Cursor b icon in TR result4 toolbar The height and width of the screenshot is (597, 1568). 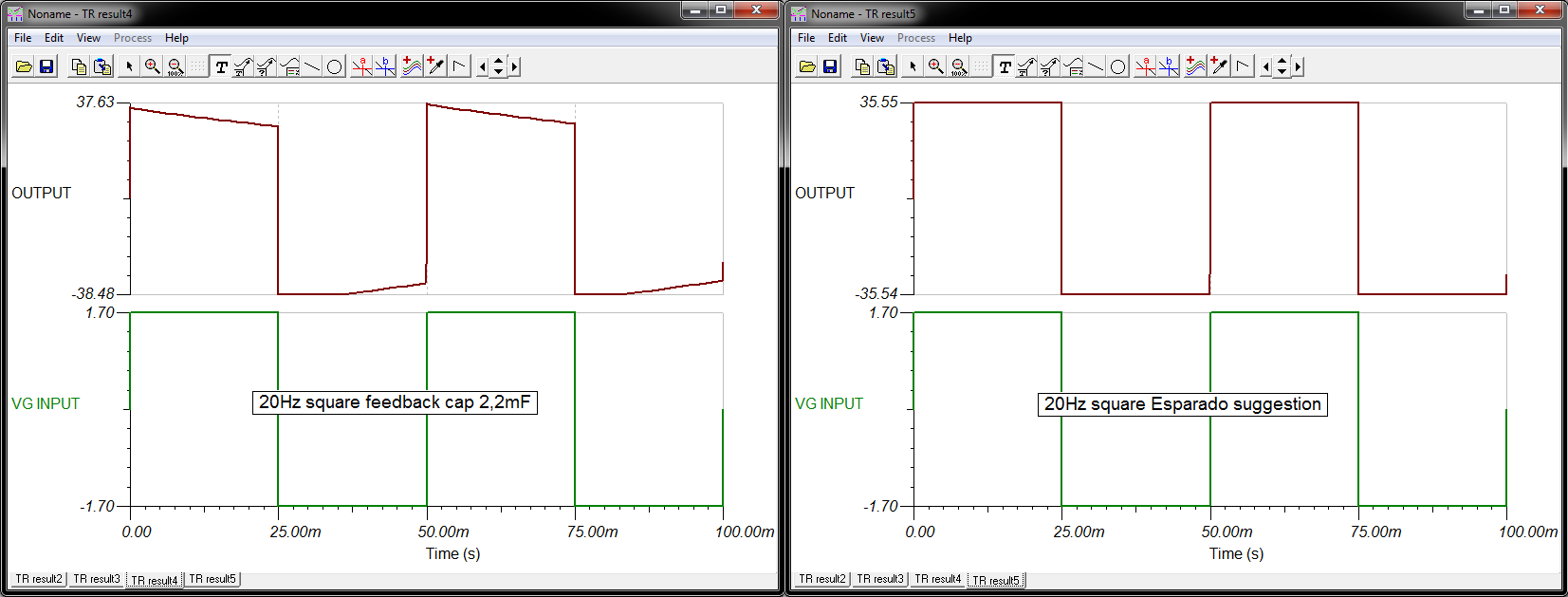tap(384, 66)
